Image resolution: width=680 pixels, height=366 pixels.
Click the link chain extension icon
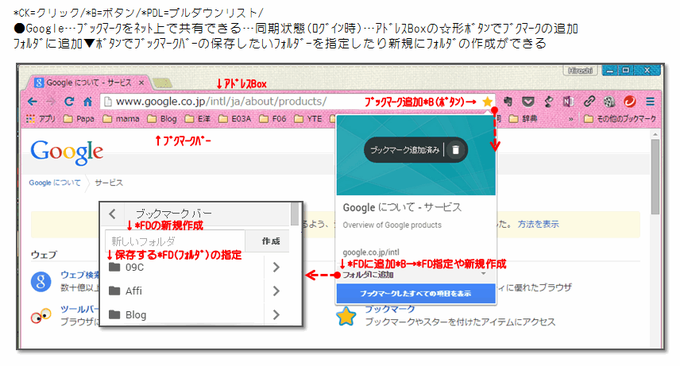pos(588,101)
